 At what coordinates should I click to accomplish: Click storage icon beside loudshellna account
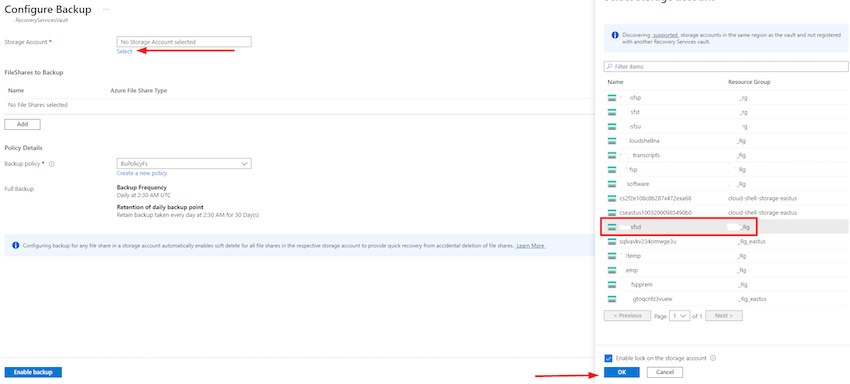(612, 141)
